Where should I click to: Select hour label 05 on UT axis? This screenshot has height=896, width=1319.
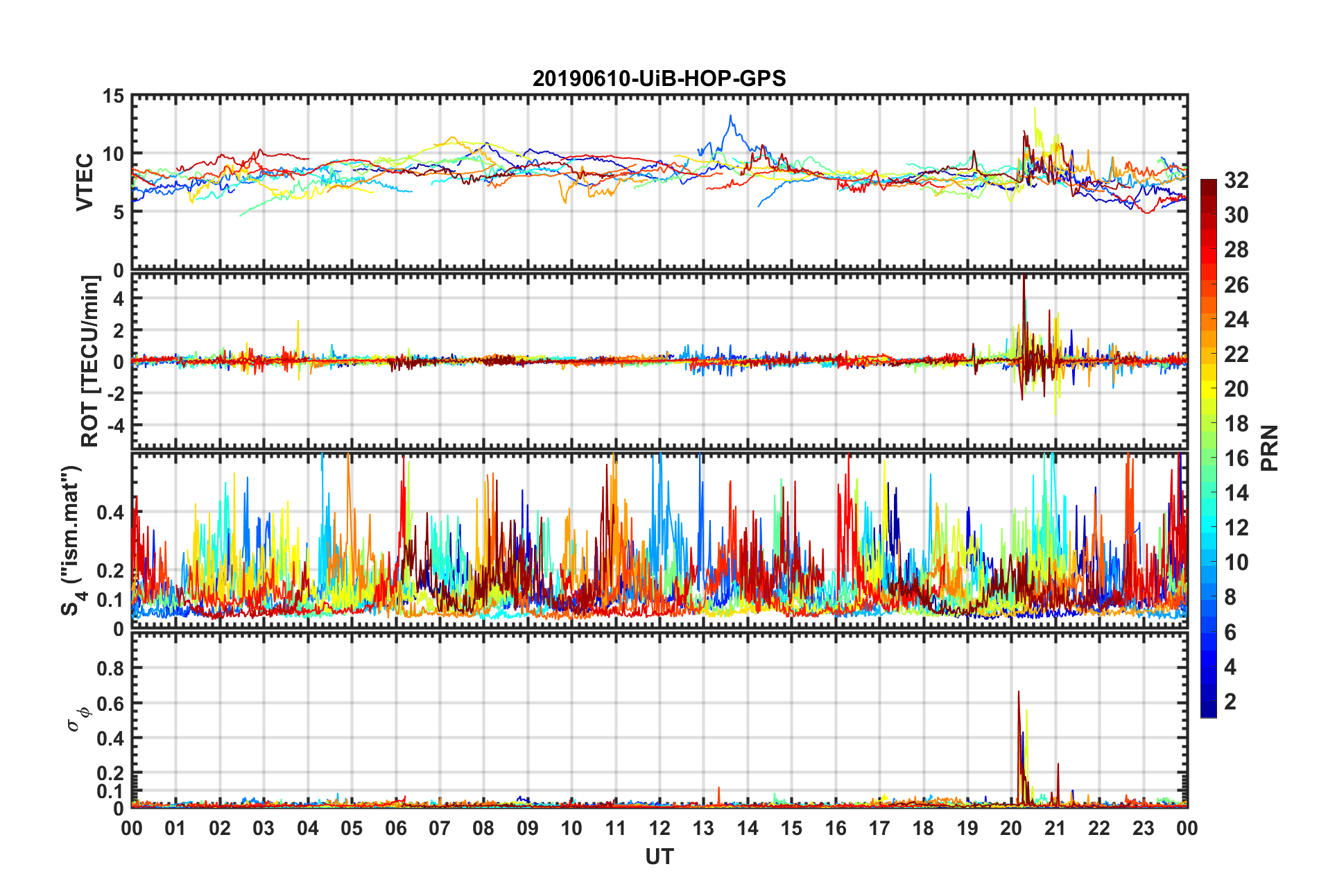point(352,828)
